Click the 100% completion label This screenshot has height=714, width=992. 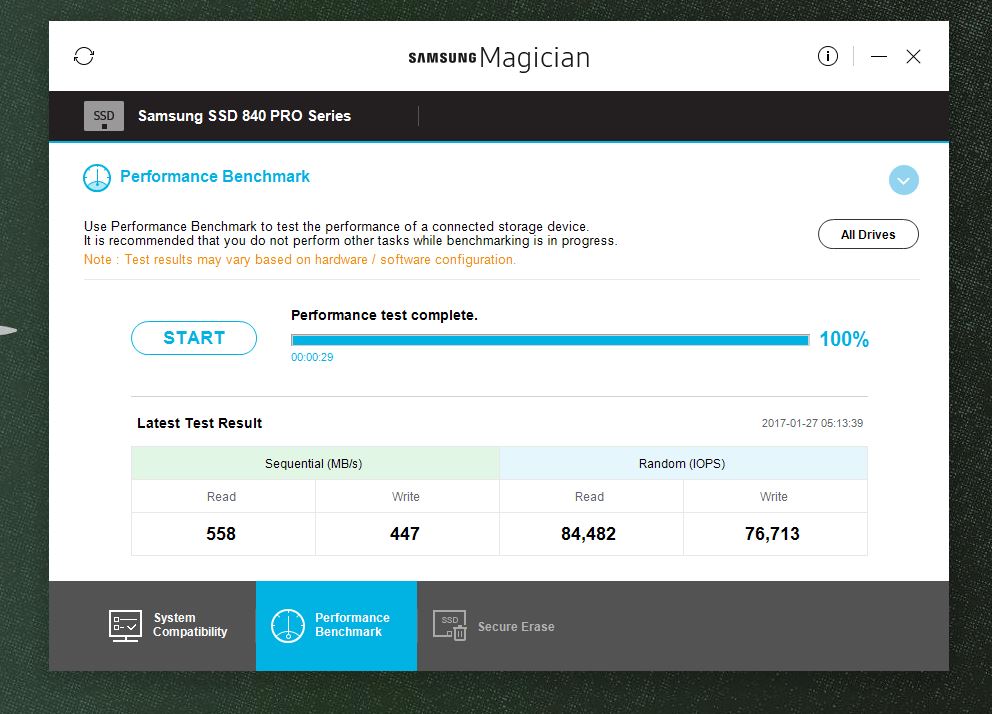click(844, 340)
